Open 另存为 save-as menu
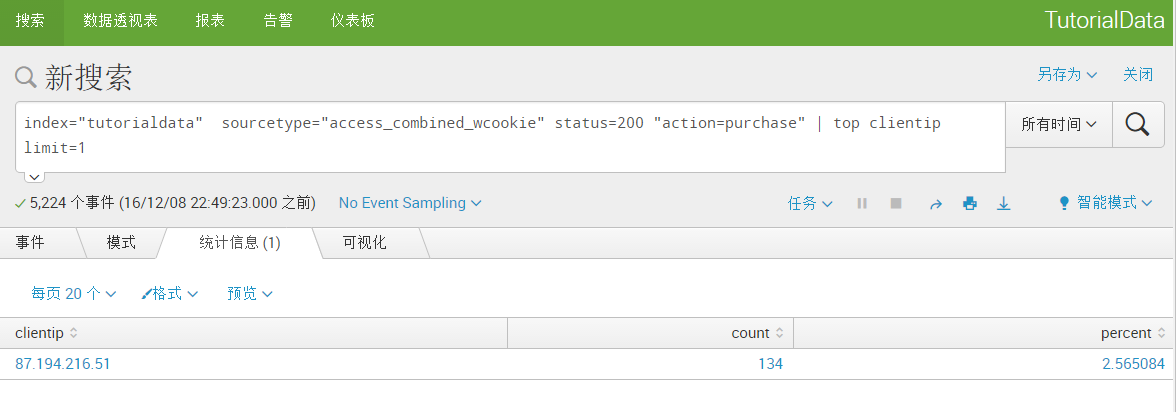Viewport: 1176px width, 412px height. (1067, 74)
